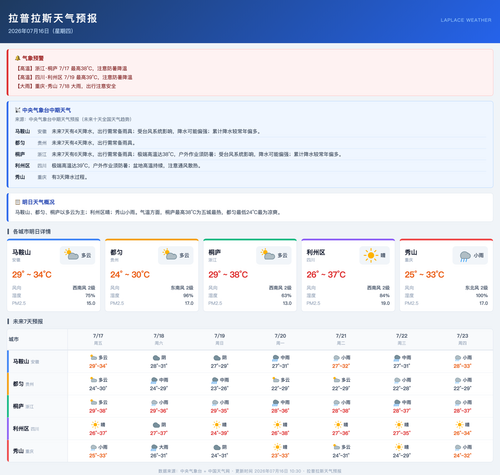The image size is (500, 475).
Task: Click the 多云 weather icon on 桐庐 card
Action: coord(268,255)
